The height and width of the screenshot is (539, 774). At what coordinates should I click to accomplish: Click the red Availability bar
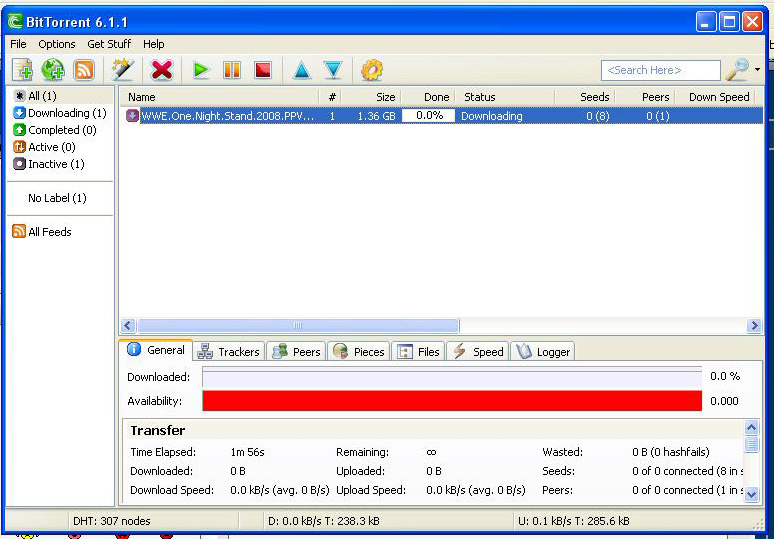tap(452, 401)
